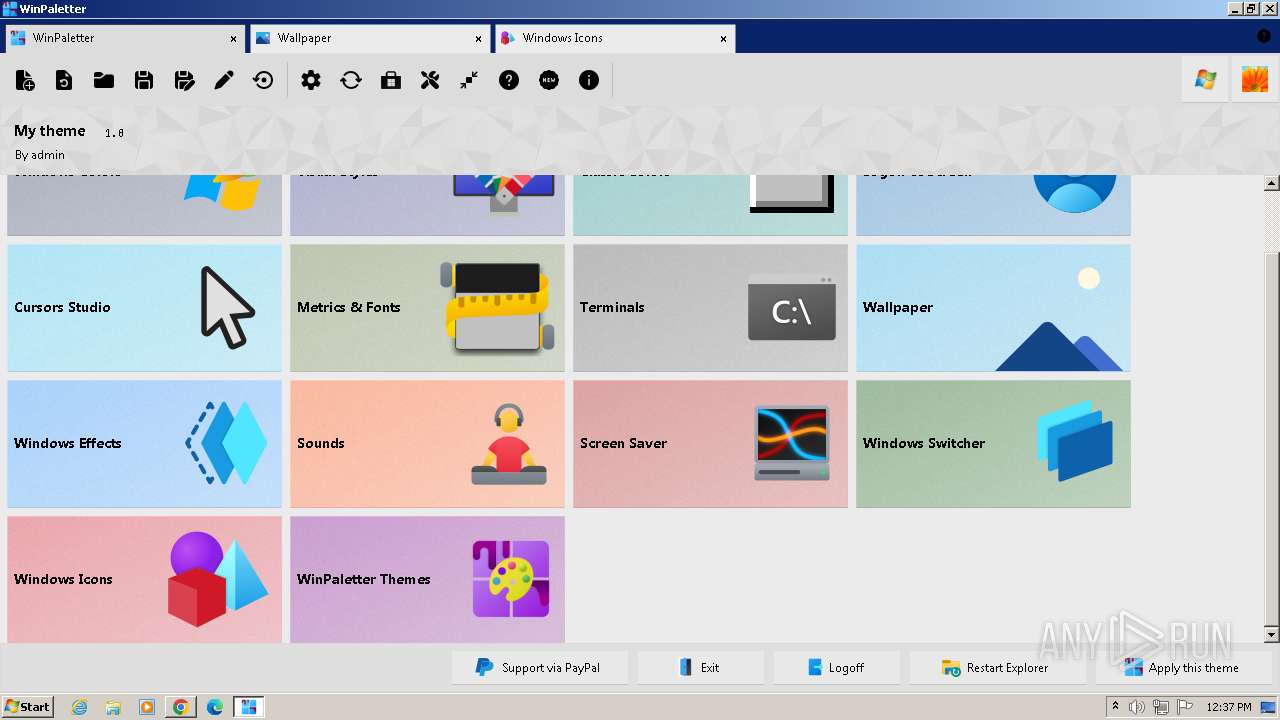
Task: Click 'By admin' author text
Action: click(x=40, y=155)
